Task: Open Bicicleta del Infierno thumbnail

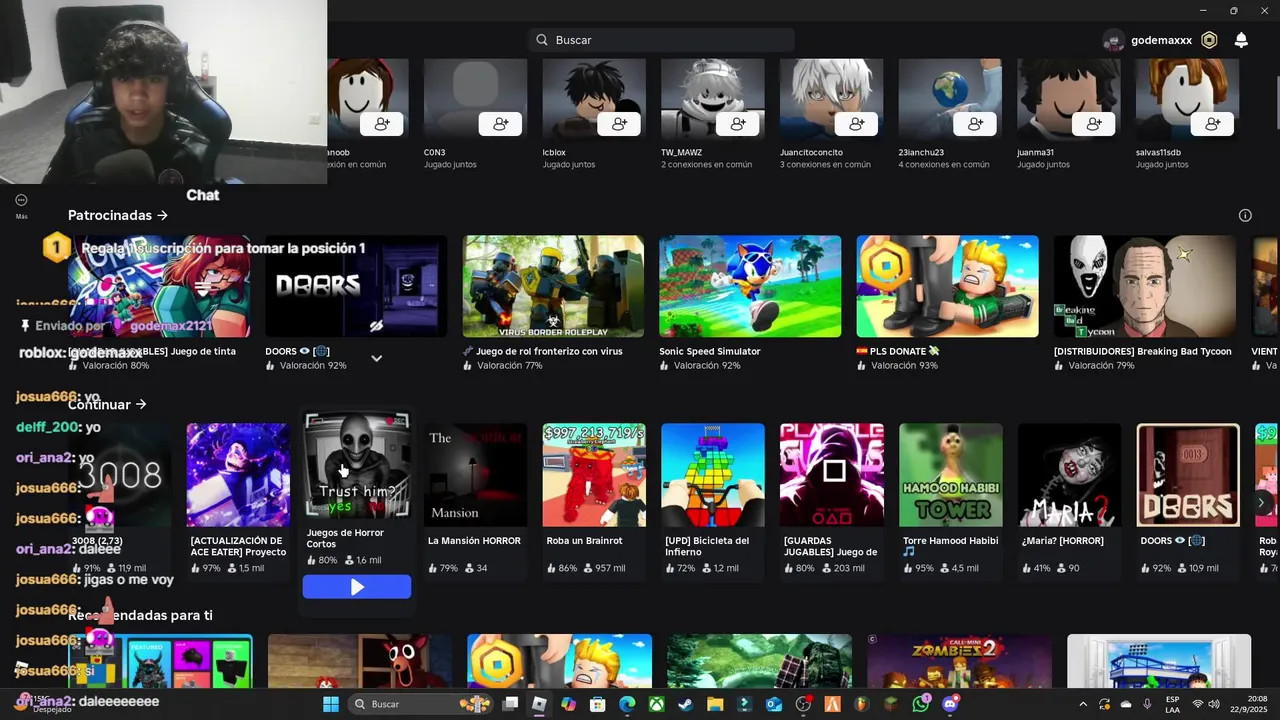Action: [x=713, y=475]
